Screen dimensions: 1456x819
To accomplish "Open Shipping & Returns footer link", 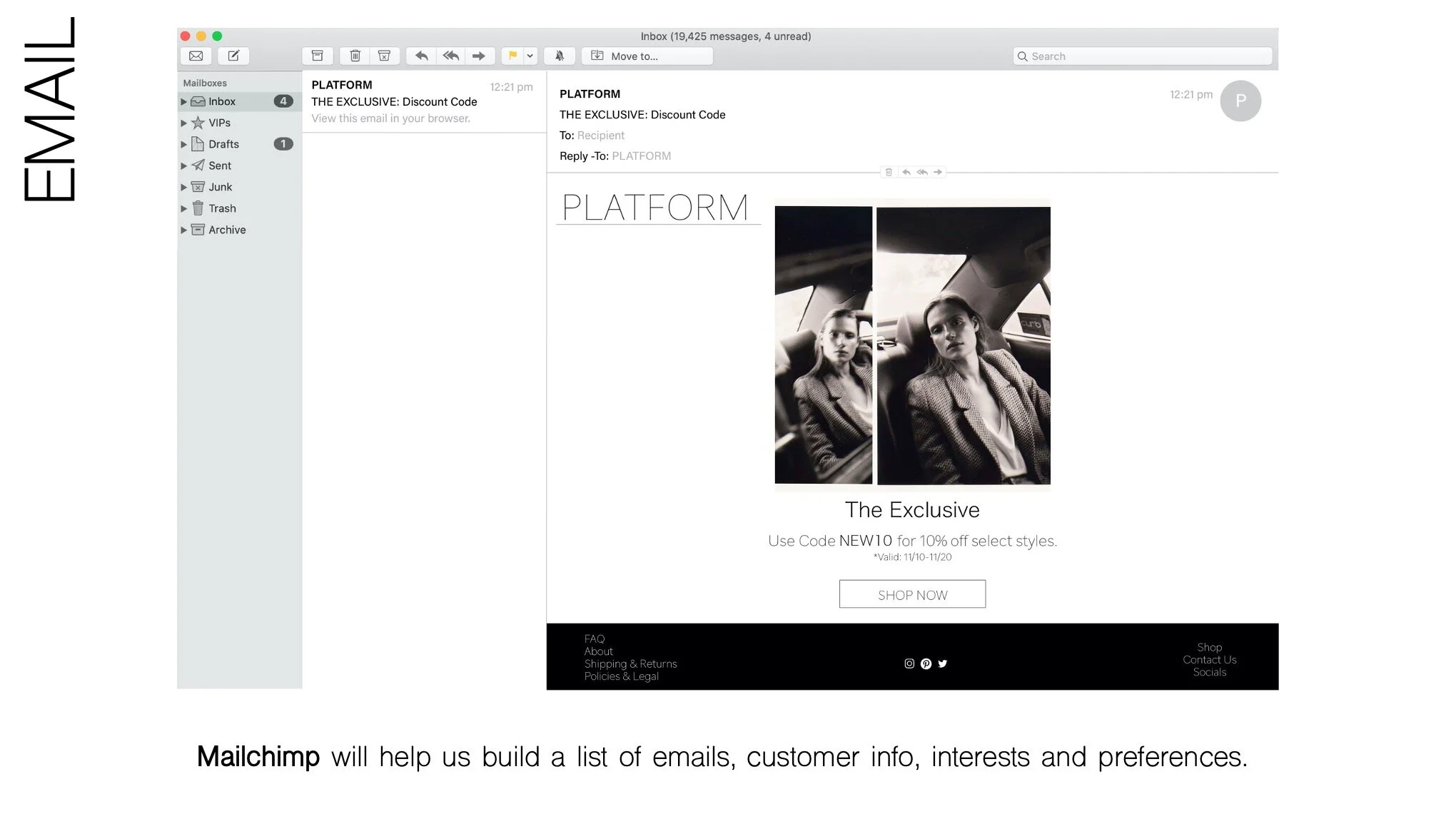I will click(x=630, y=663).
